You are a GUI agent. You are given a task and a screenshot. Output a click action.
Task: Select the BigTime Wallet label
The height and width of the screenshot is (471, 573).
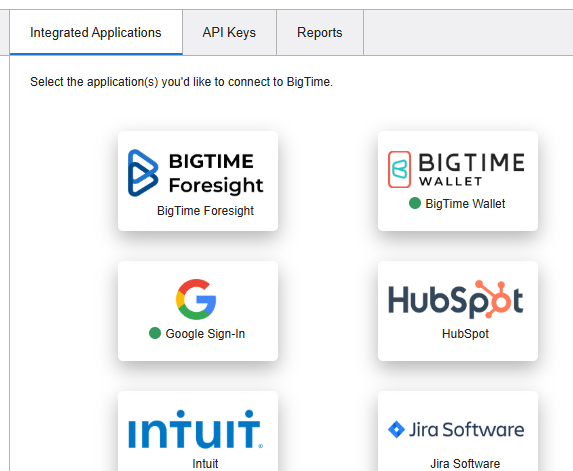tap(465, 204)
